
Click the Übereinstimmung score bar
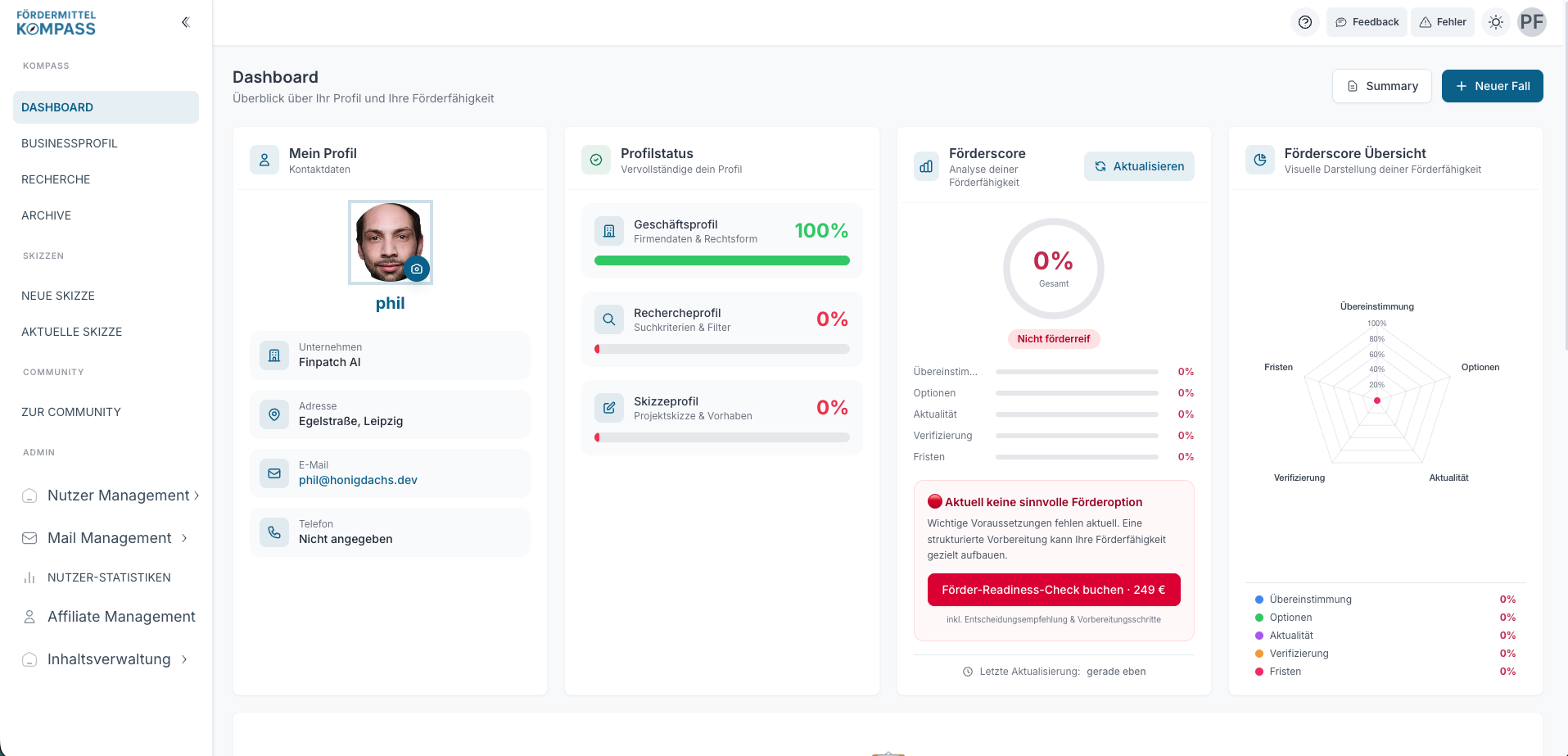click(x=1077, y=372)
